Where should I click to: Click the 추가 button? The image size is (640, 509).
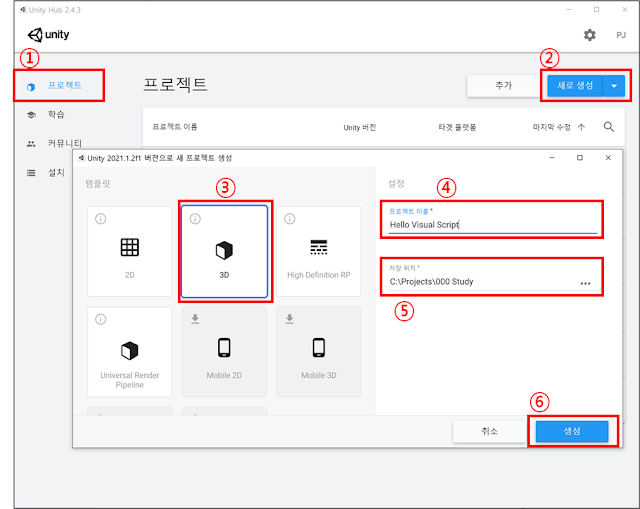point(503,85)
